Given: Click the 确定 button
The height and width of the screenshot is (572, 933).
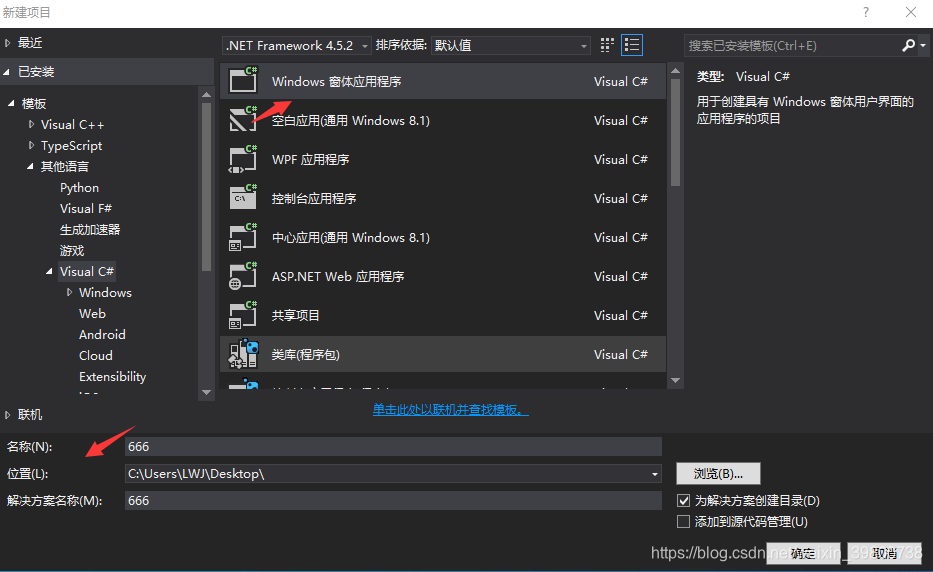Looking at the screenshot, I should tap(803, 554).
